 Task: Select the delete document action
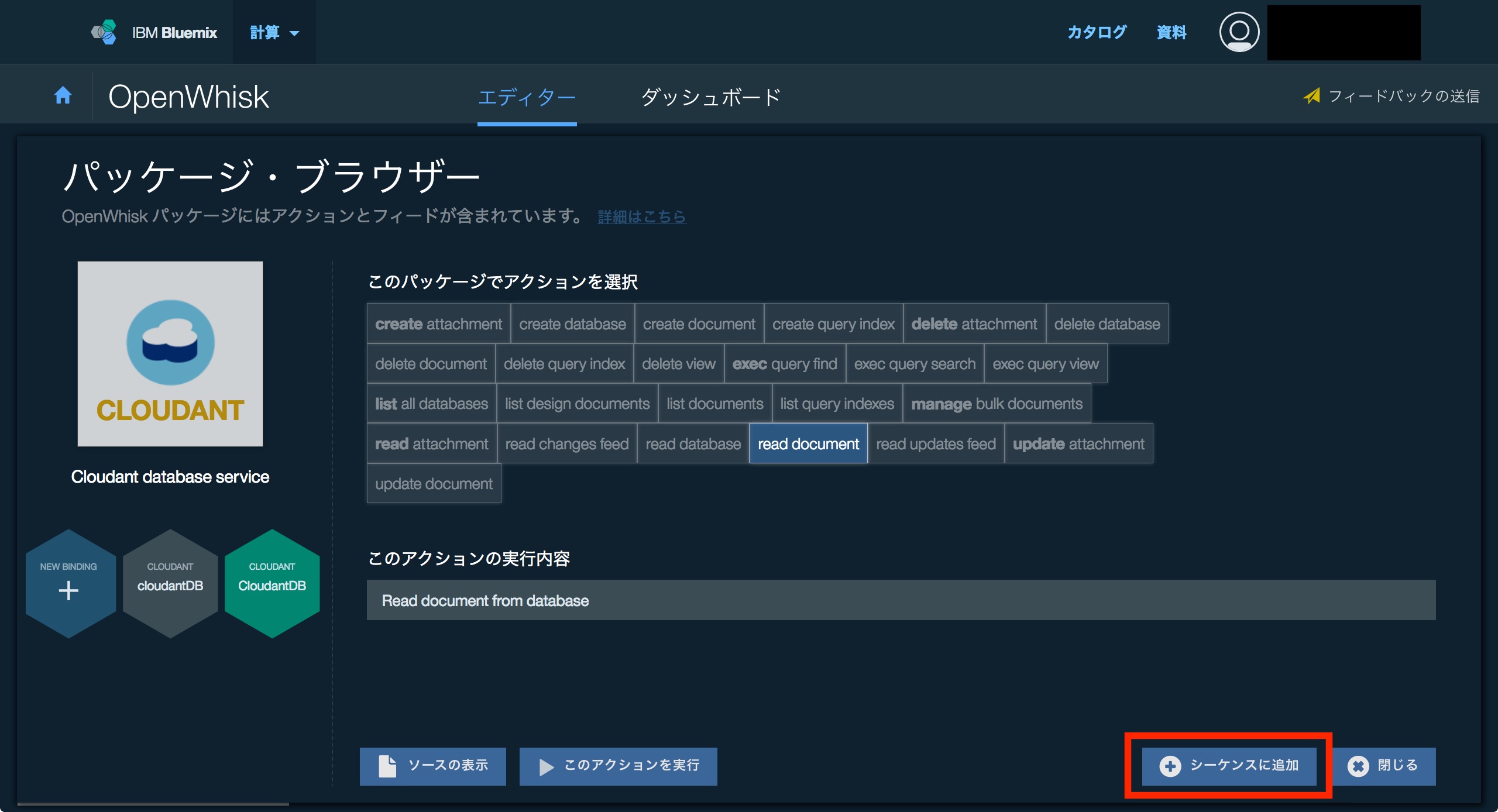point(431,363)
